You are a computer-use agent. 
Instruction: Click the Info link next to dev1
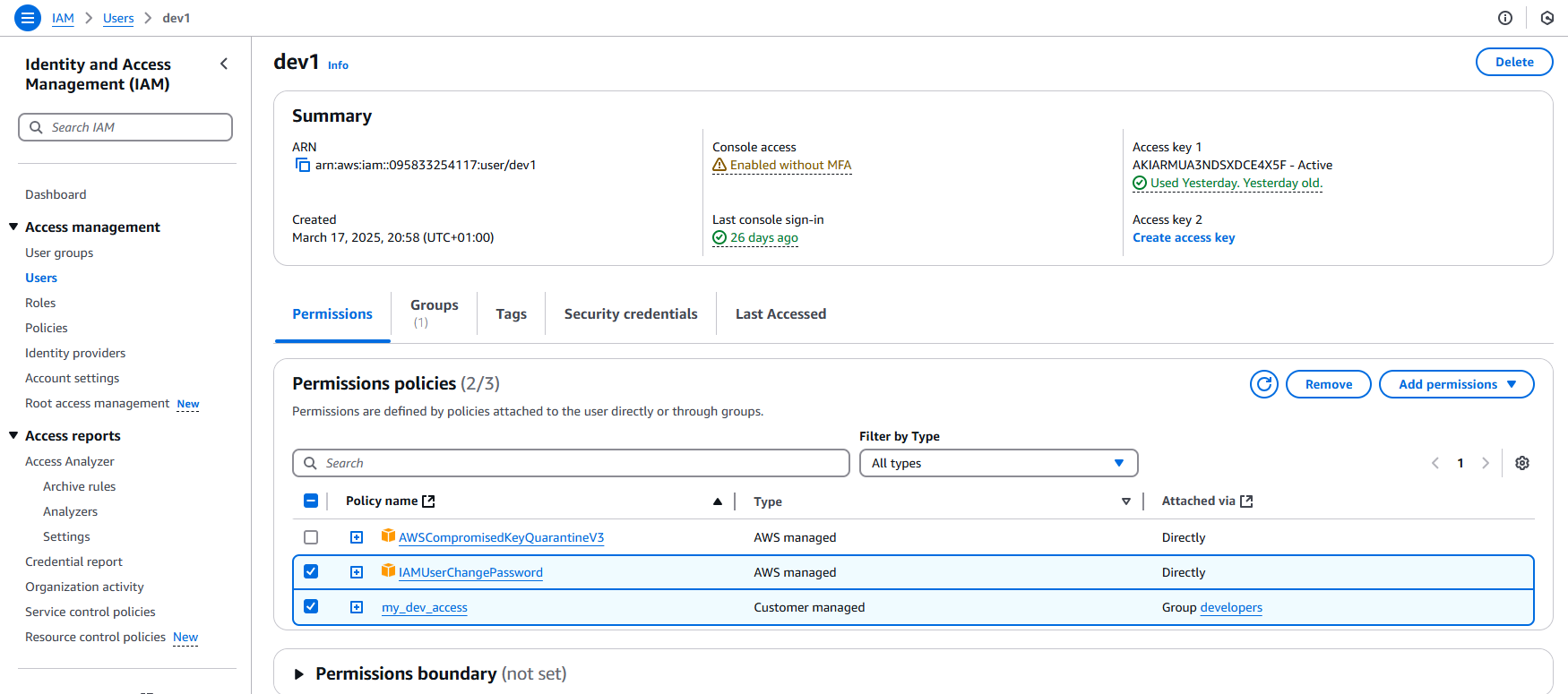coord(338,65)
